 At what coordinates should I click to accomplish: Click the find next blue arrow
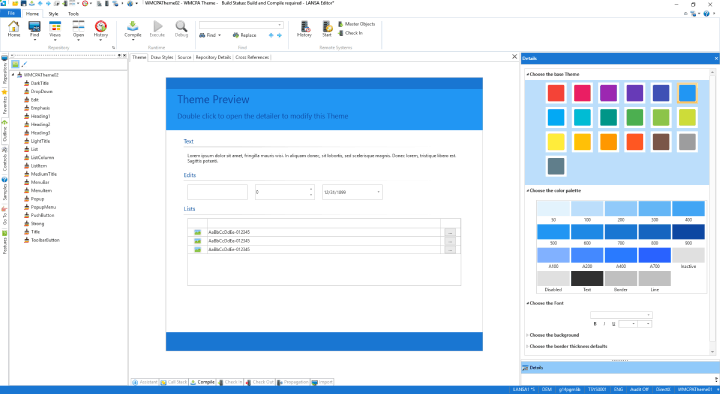(279, 35)
